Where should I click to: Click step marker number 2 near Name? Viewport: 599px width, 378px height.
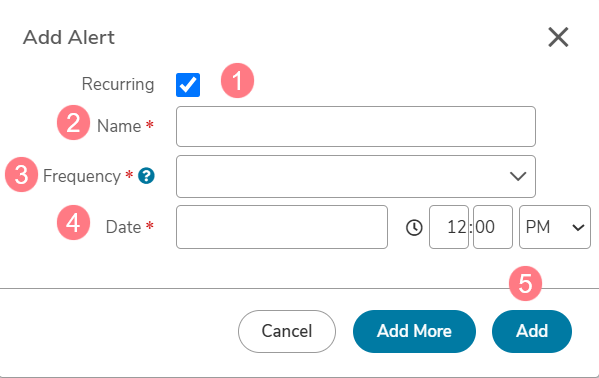[x=73, y=123]
